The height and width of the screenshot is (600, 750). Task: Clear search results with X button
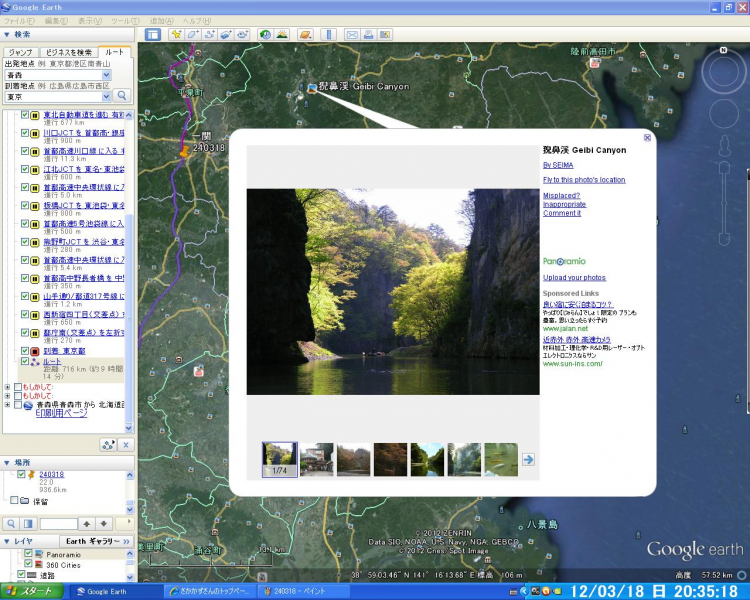coord(126,445)
